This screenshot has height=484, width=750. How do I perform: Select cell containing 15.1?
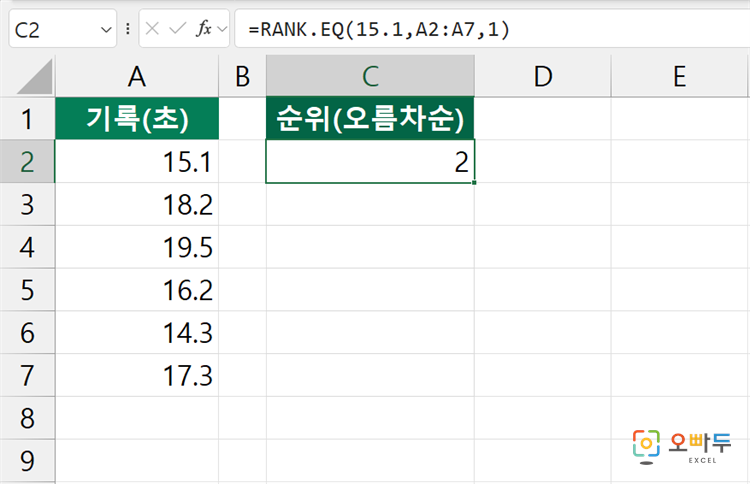137,162
